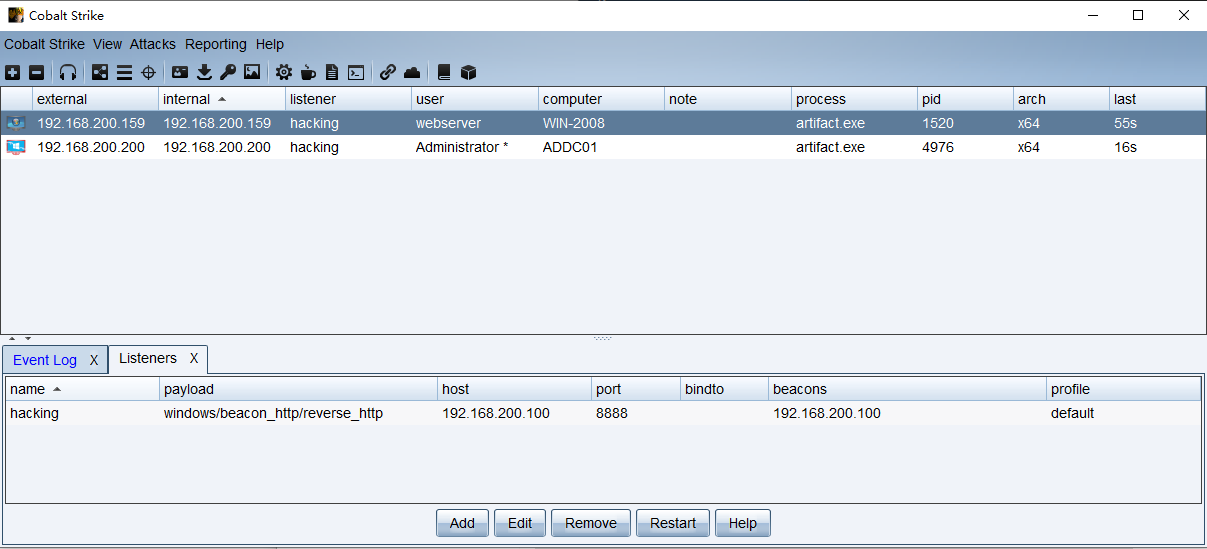Click the disconnect from team server minus icon

click(x=36, y=72)
